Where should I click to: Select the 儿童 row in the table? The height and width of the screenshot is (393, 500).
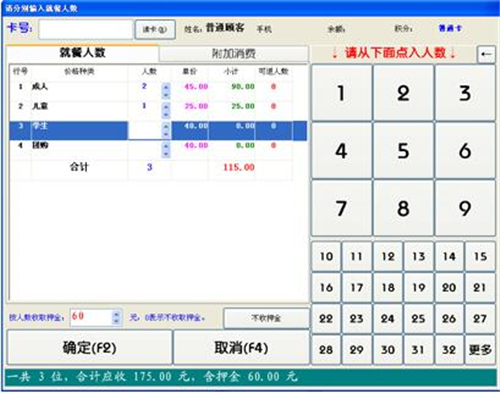152,111
